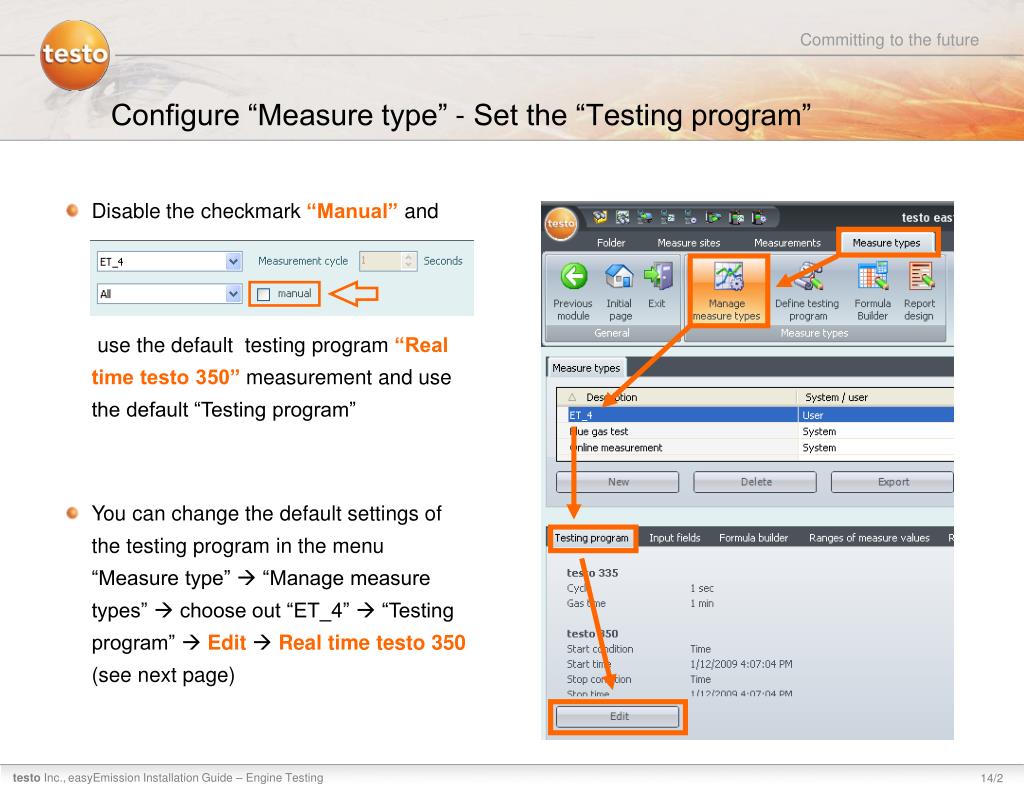Image resolution: width=1024 pixels, height=791 pixels.
Task: Select the Measure types panel tab
Action: (586, 368)
